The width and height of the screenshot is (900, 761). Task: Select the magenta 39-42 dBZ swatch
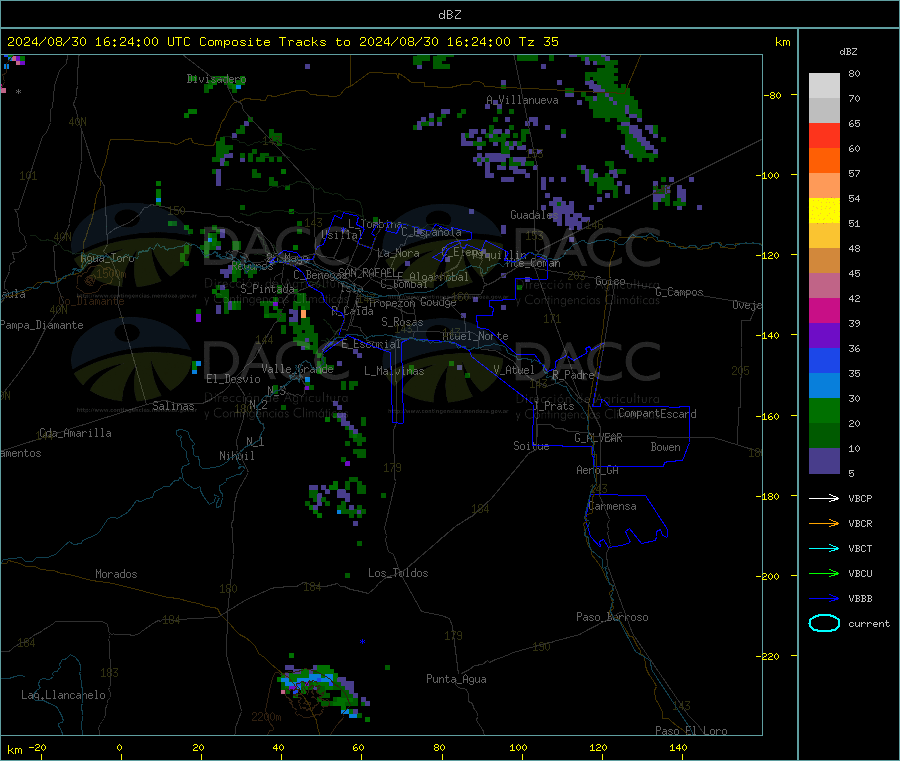point(824,310)
